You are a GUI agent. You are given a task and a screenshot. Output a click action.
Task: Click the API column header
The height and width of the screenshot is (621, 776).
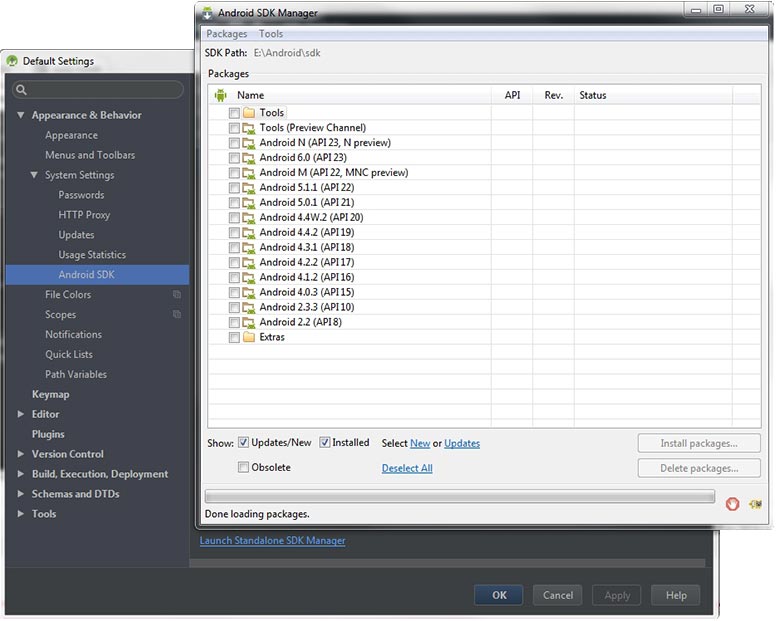coord(512,95)
